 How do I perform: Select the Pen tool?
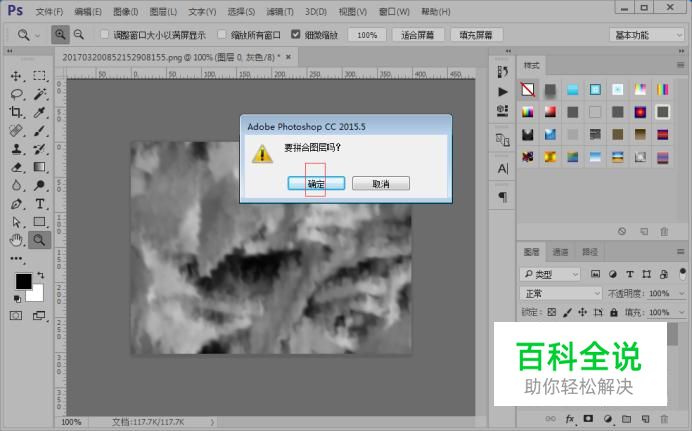coord(16,204)
